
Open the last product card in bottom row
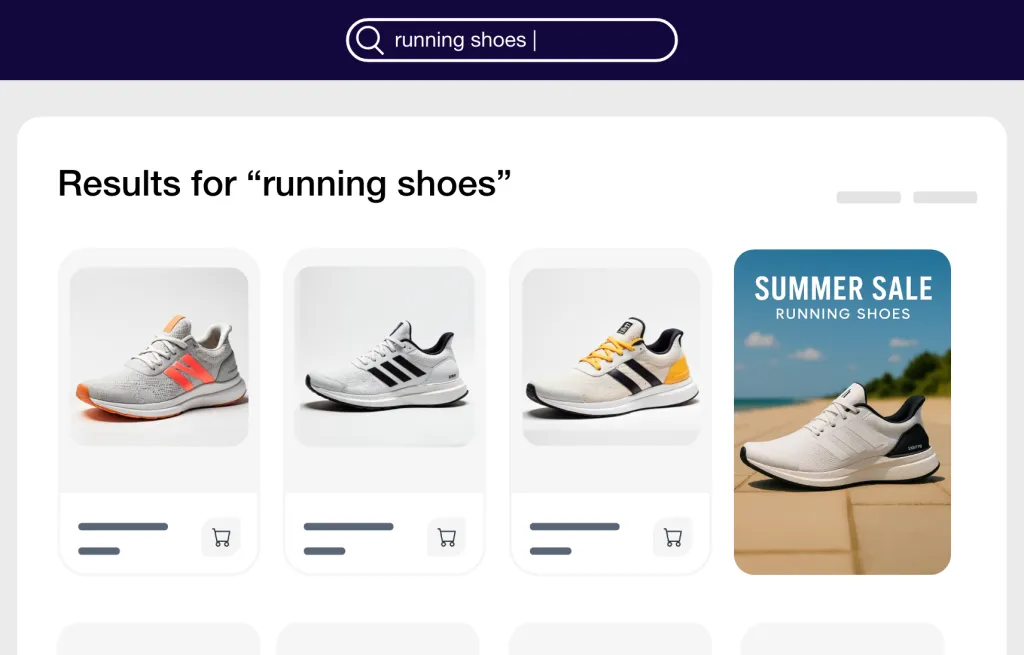[842, 639]
